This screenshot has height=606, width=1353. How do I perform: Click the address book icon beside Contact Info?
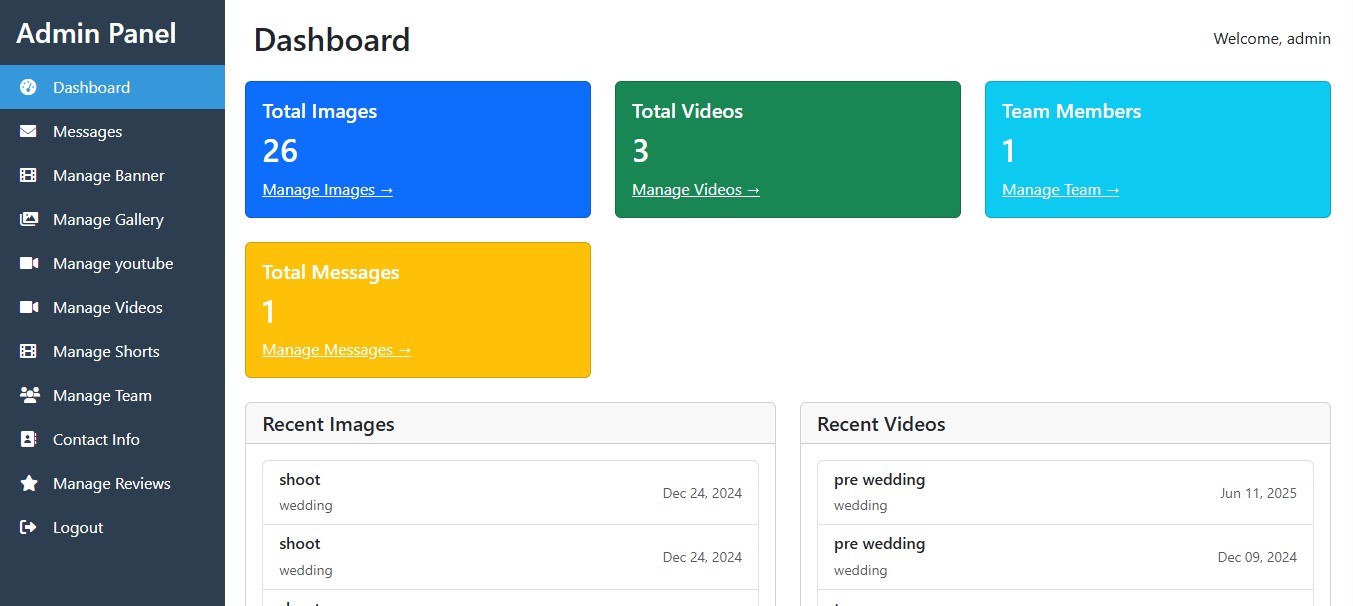[29, 439]
